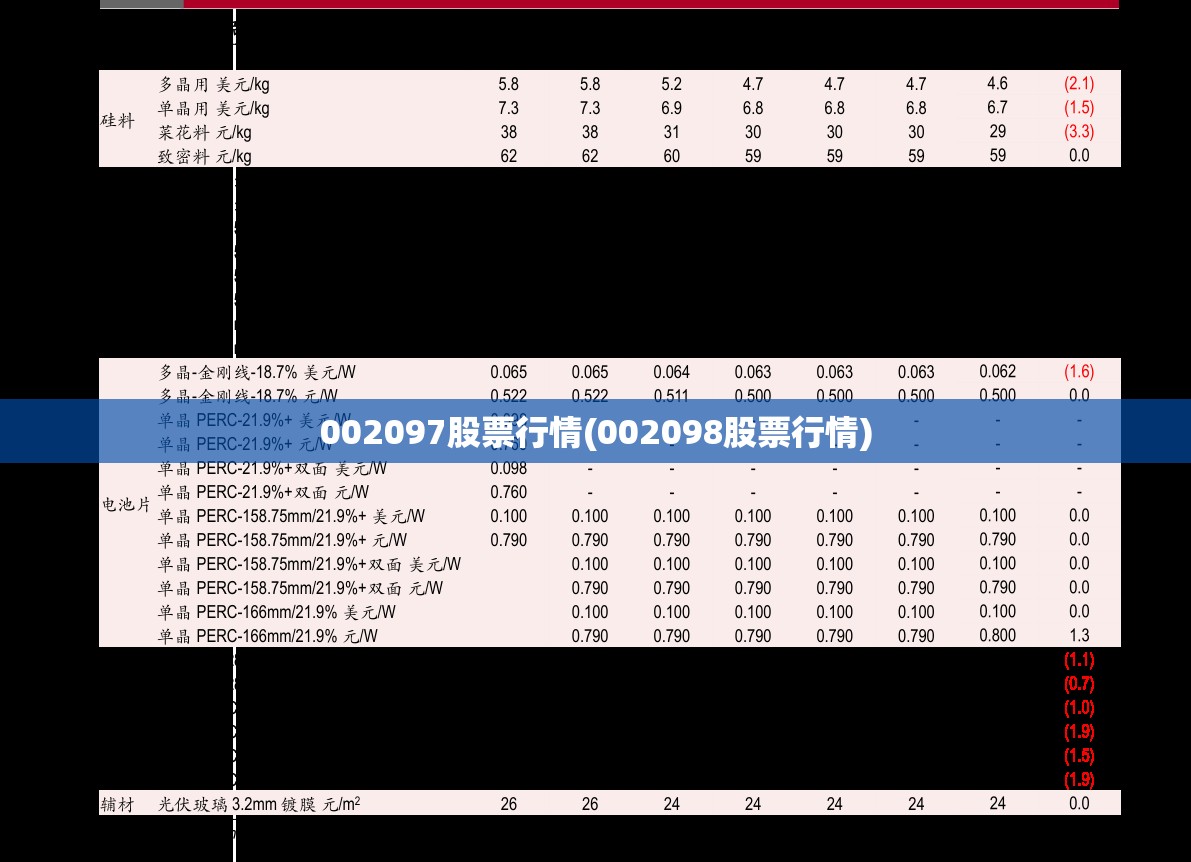Click the 致密料 元/kg row label
This screenshot has height=862, width=1191.
tap(204, 156)
